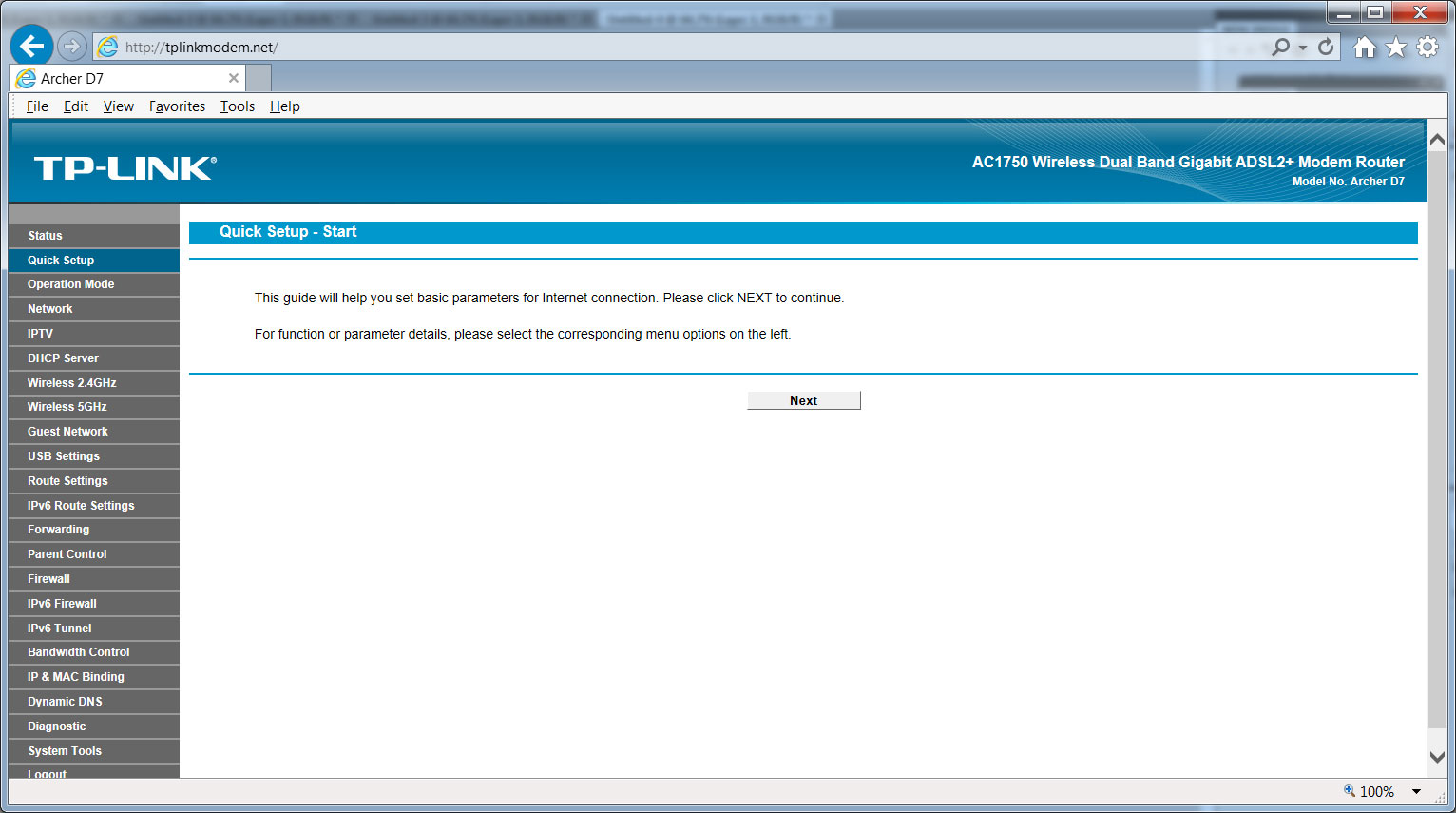Select Quick Setup in the sidebar
Image resolution: width=1456 pixels, height=813 pixels.
[x=94, y=261]
